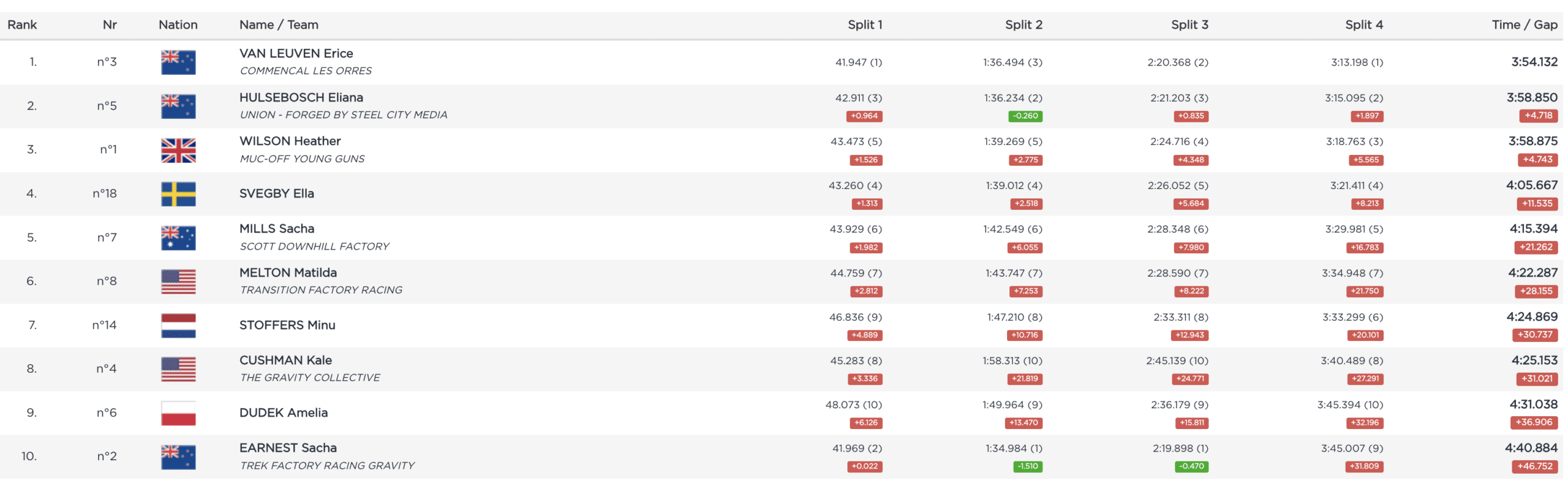Viewport: 1568px width, 481px height.
Task: Click the US flag in CUSHMAN Kale's row
Action: click(x=178, y=369)
